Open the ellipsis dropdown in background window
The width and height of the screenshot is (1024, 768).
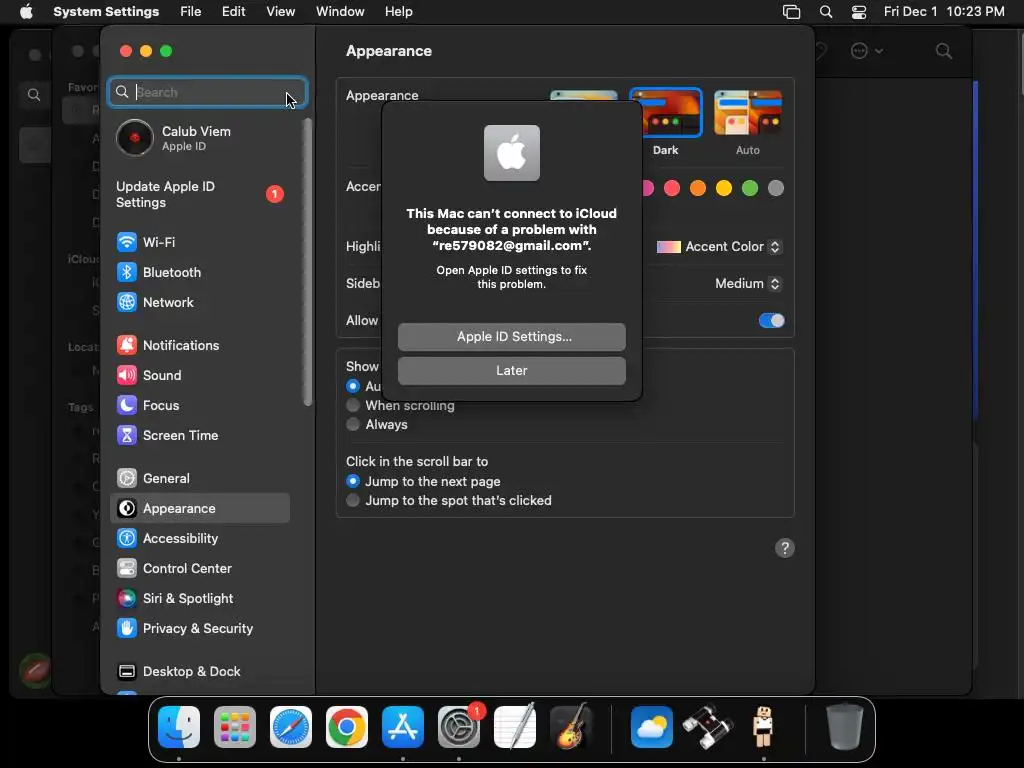point(867,51)
